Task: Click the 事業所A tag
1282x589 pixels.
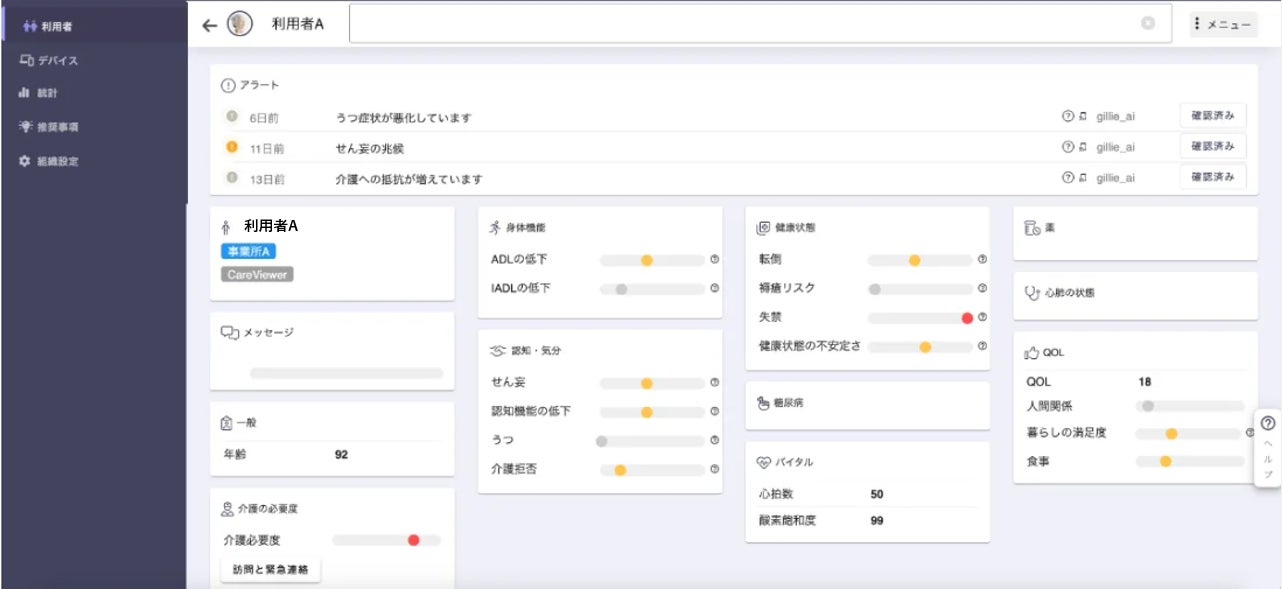Action: pos(247,251)
